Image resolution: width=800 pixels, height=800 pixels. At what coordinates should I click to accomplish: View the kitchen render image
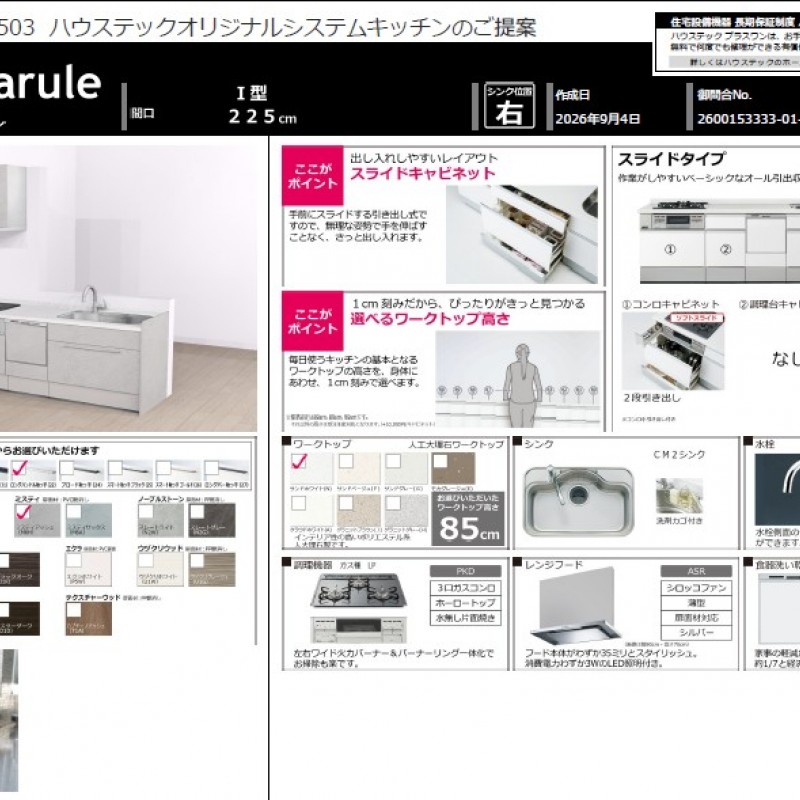pos(128,289)
